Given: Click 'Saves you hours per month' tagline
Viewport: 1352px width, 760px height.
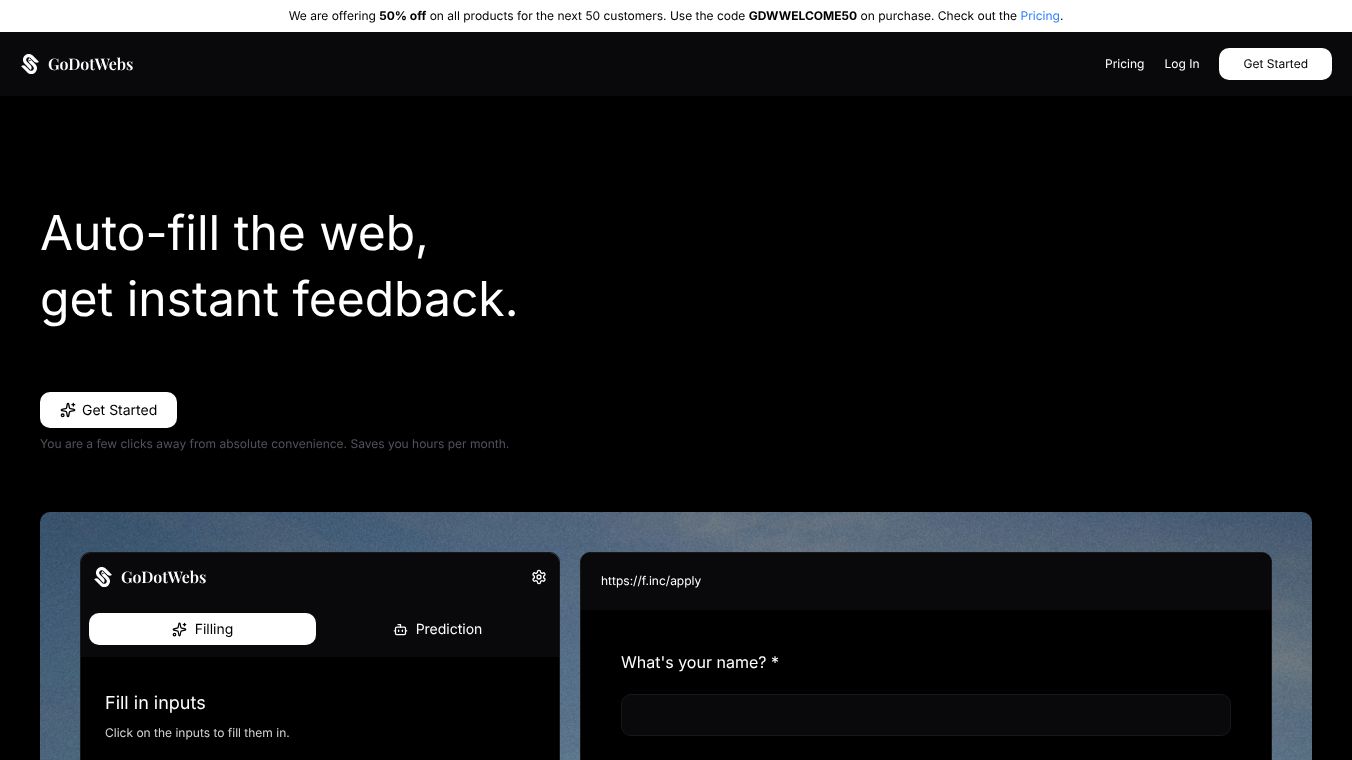Looking at the screenshot, I should tap(429, 444).
